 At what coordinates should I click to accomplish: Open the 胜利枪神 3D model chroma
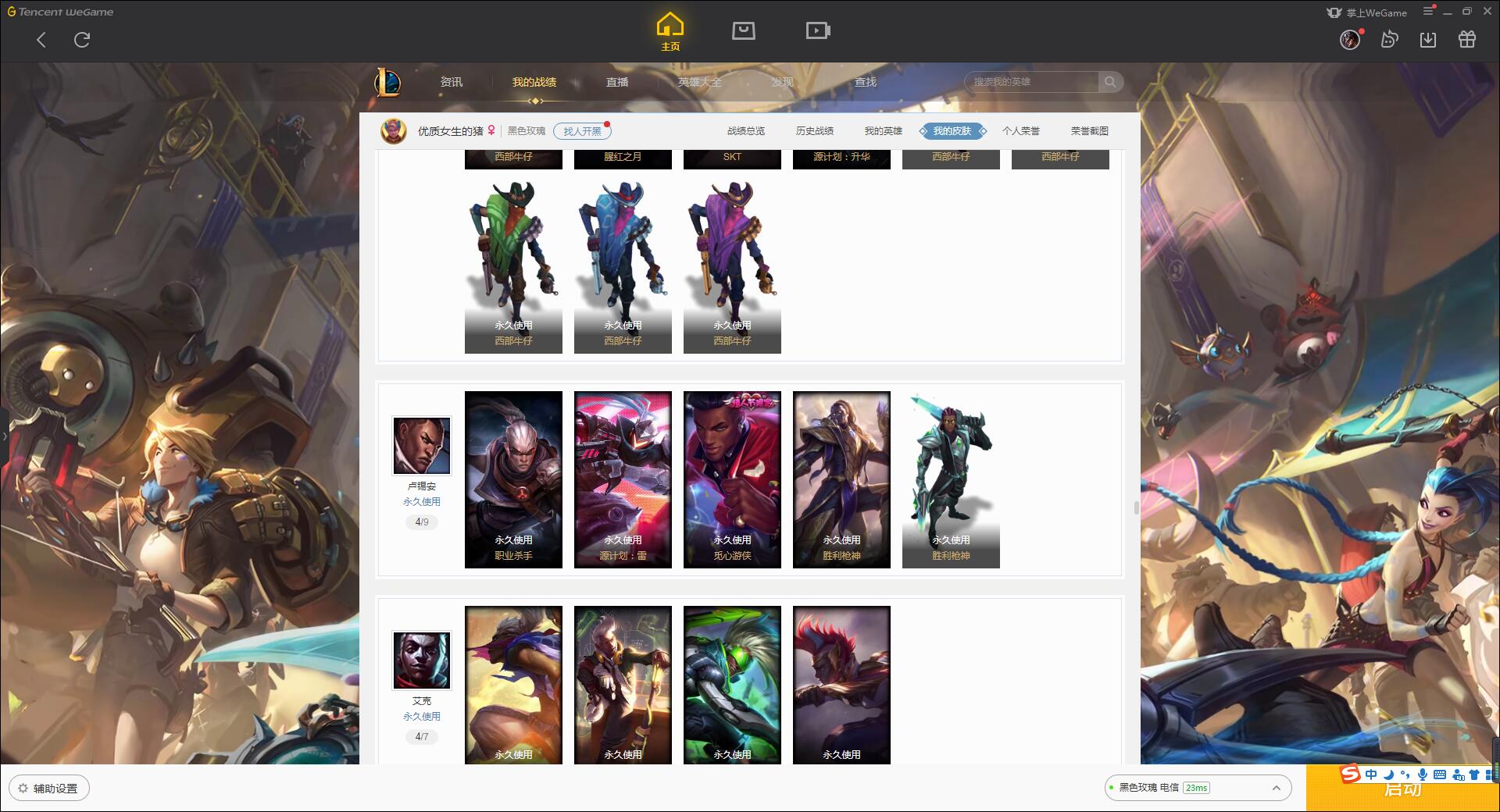pyautogui.click(x=951, y=479)
